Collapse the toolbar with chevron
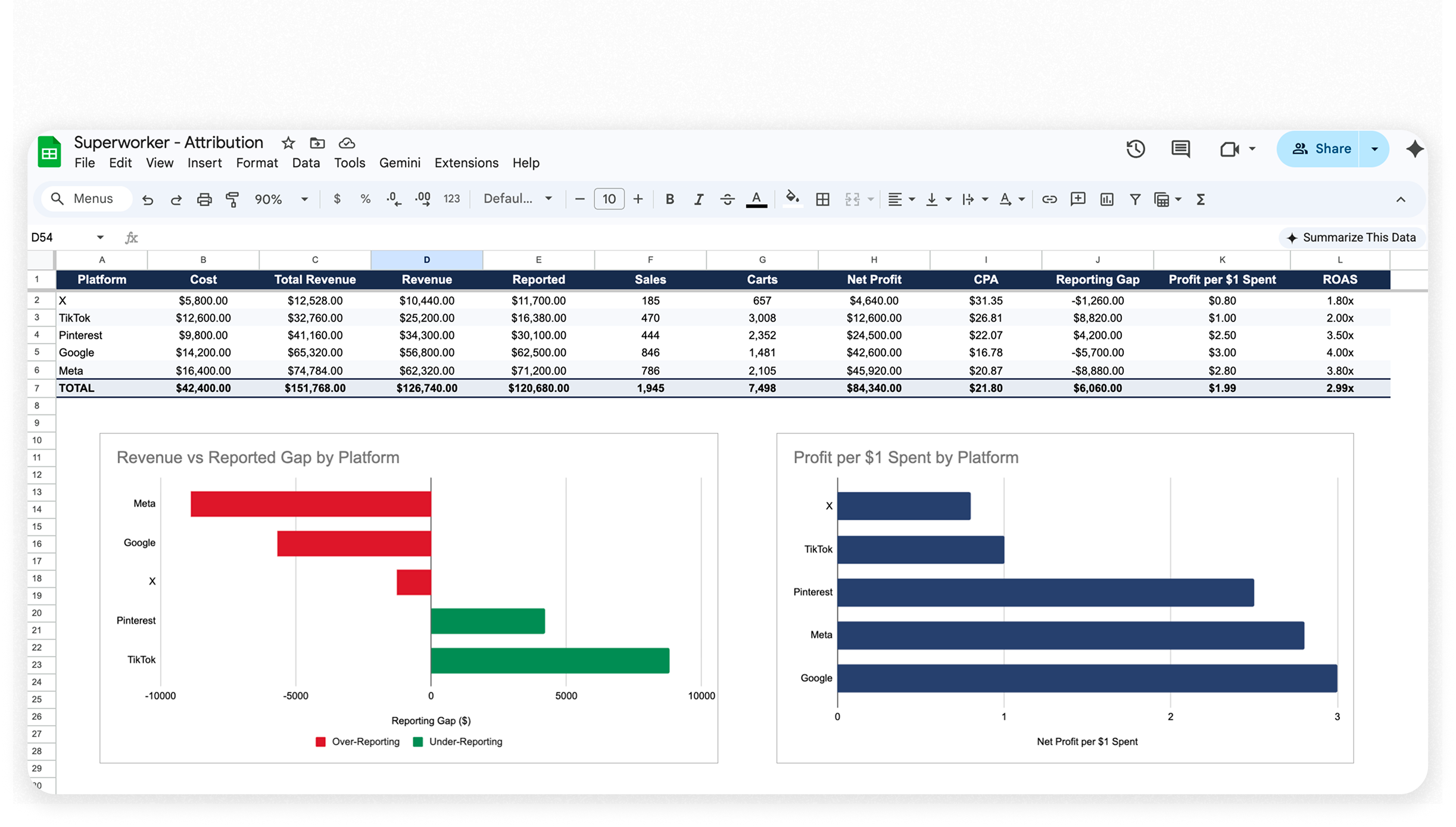 coord(1401,200)
